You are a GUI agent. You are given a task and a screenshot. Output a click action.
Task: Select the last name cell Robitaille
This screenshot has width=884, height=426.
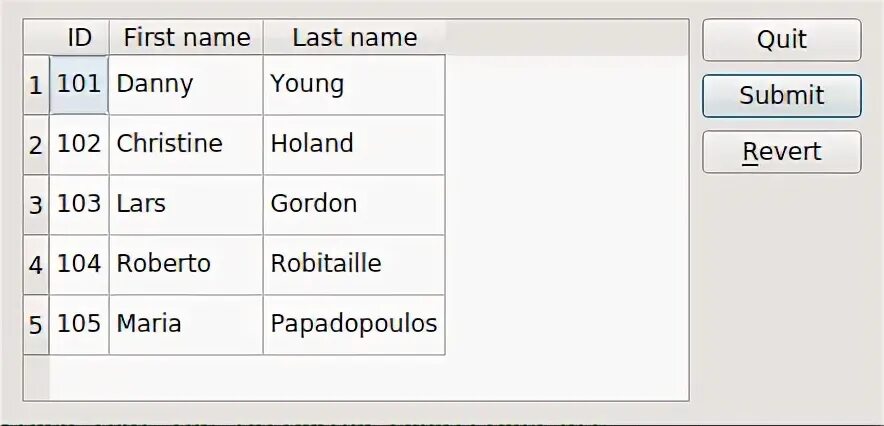tap(354, 264)
